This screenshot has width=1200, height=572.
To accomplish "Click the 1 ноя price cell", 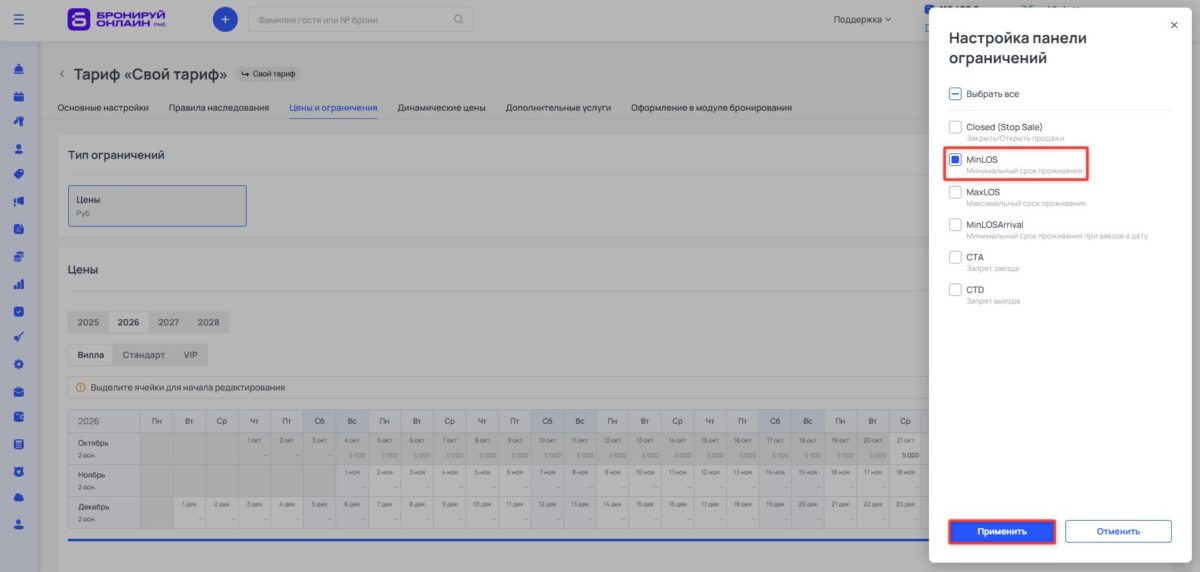I will coord(351,479).
